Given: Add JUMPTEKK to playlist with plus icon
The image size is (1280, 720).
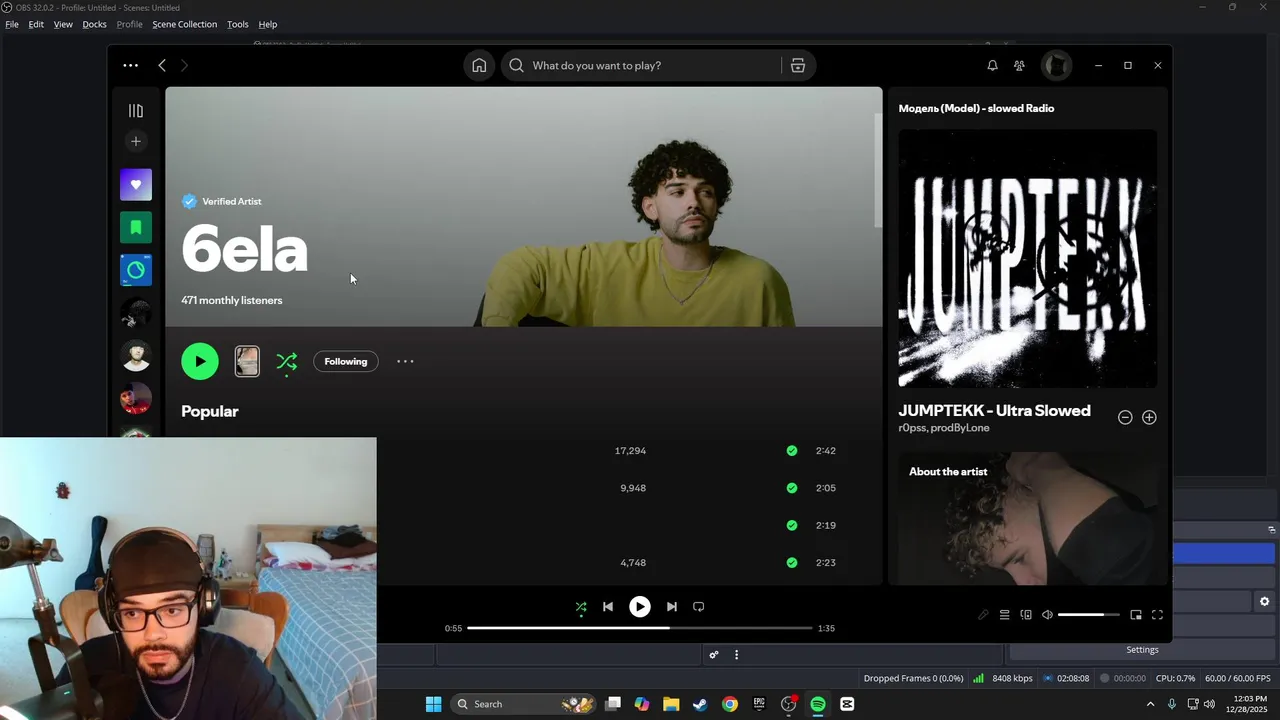Looking at the screenshot, I should (x=1149, y=417).
